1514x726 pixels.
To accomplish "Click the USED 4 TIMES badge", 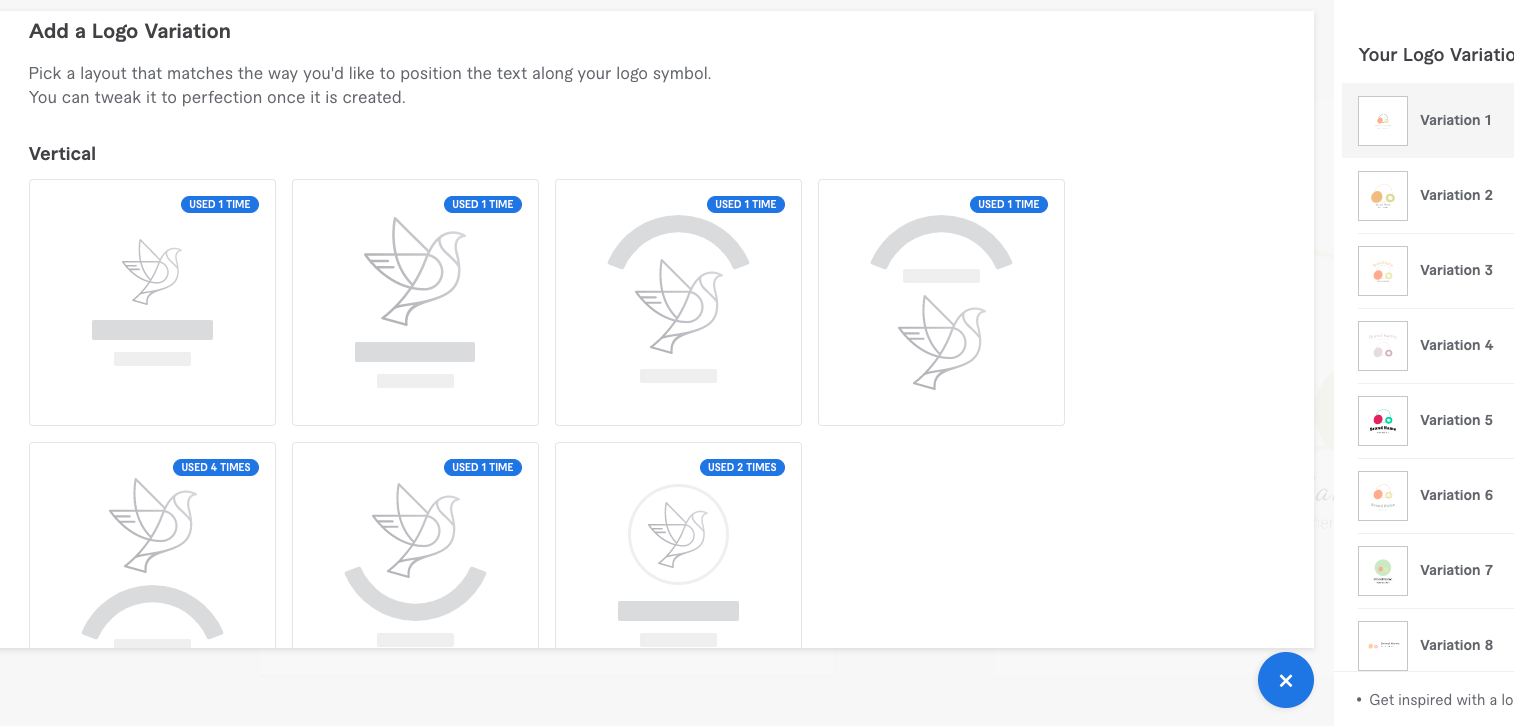I will 215,467.
